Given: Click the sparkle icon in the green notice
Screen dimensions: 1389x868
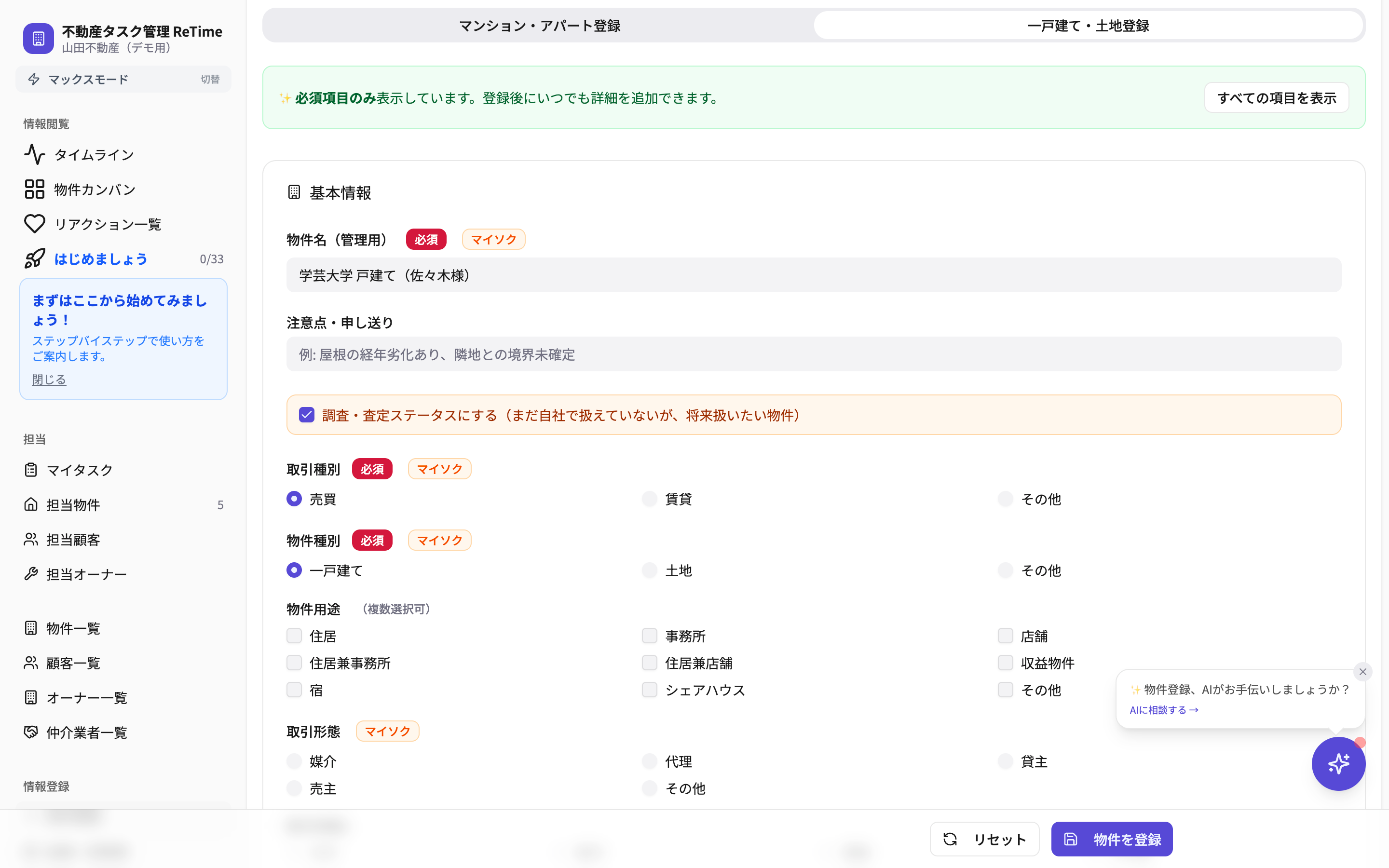Looking at the screenshot, I should click(x=285, y=98).
